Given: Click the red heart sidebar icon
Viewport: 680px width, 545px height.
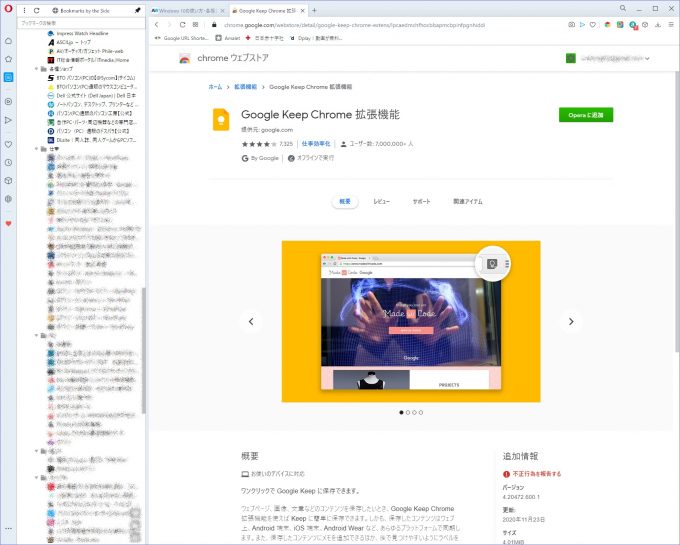Looking at the screenshot, I should pos(8,224).
